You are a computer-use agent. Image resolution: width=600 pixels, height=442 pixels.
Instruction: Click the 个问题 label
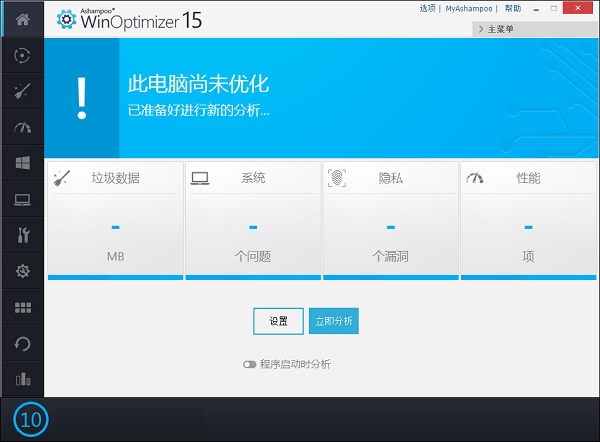tap(253, 256)
